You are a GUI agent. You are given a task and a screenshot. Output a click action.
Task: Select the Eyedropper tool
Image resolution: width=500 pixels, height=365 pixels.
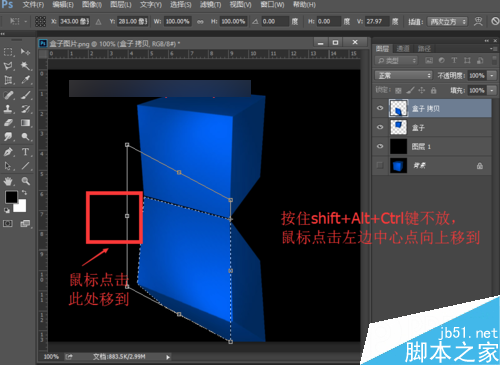click(25, 80)
